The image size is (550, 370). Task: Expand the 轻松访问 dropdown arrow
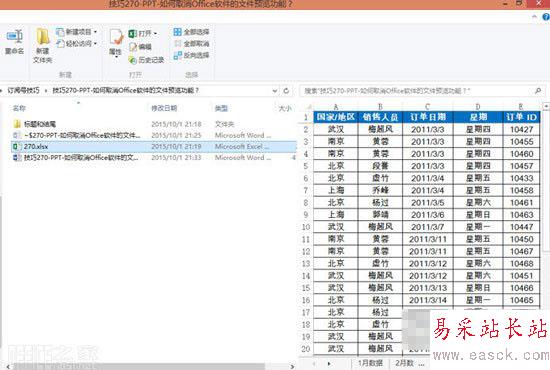[95, 43]
